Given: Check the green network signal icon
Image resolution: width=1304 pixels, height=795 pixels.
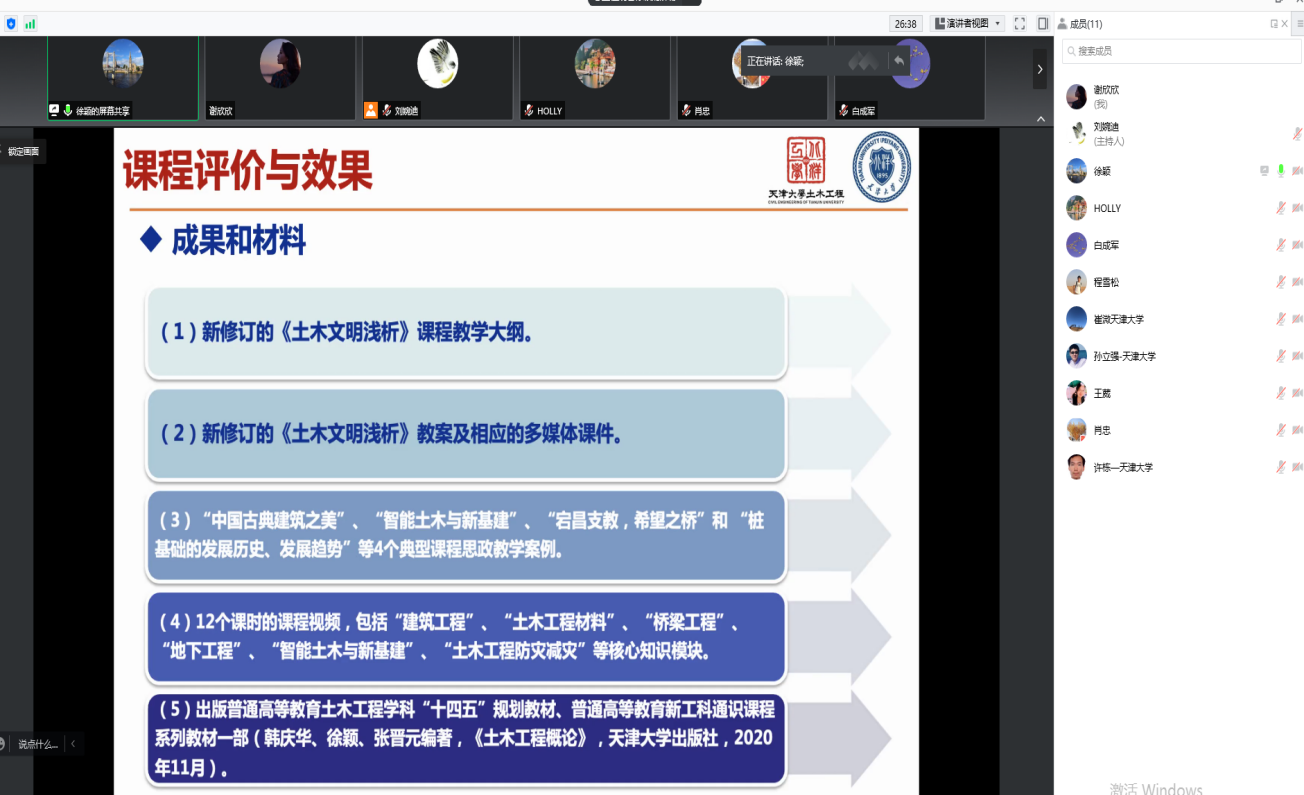Looking at the screenshot, I should tap(30, 23).
